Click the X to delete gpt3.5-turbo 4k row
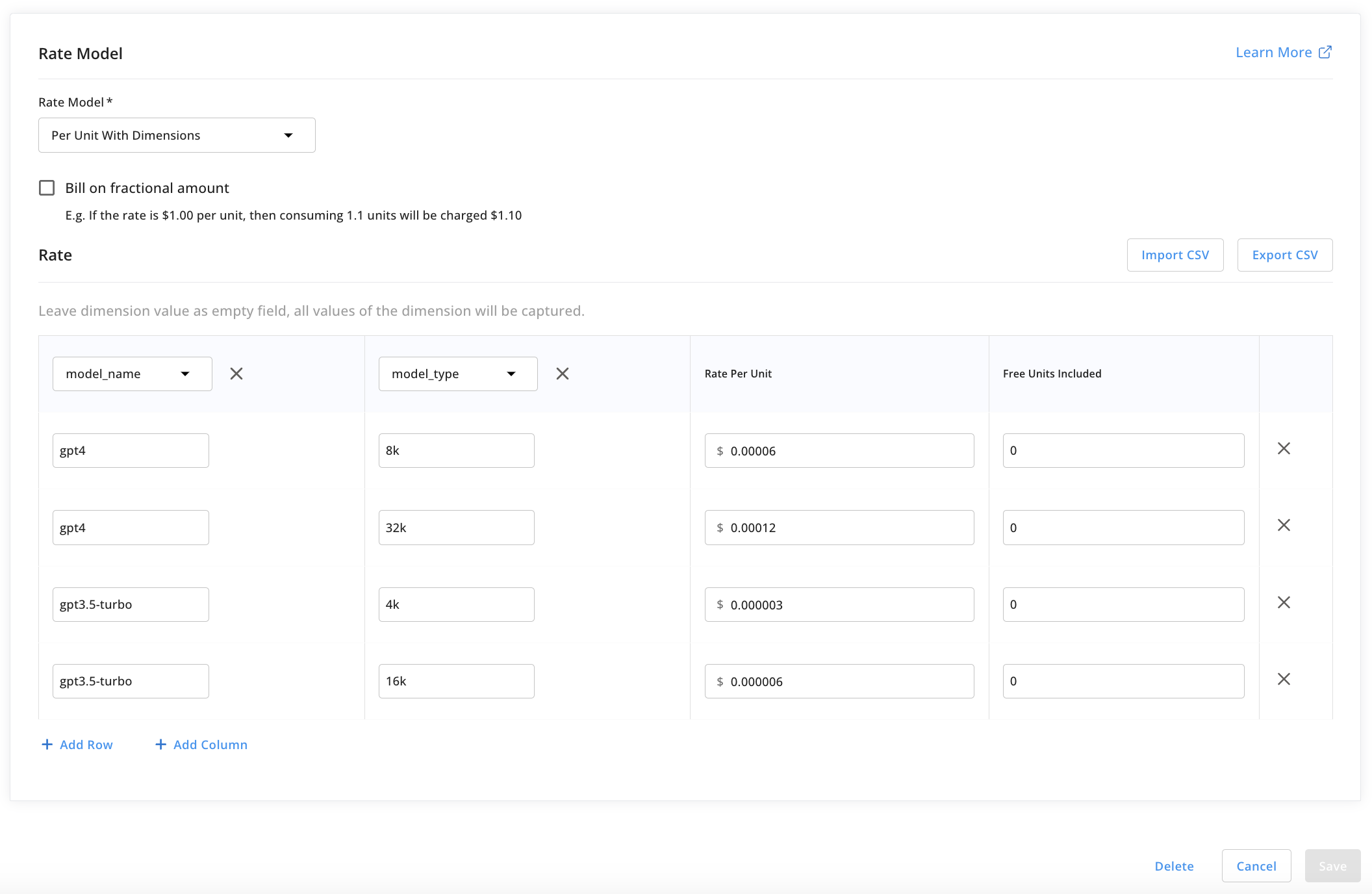Viewport: 1372px width, 894px height. point(1284,602)
